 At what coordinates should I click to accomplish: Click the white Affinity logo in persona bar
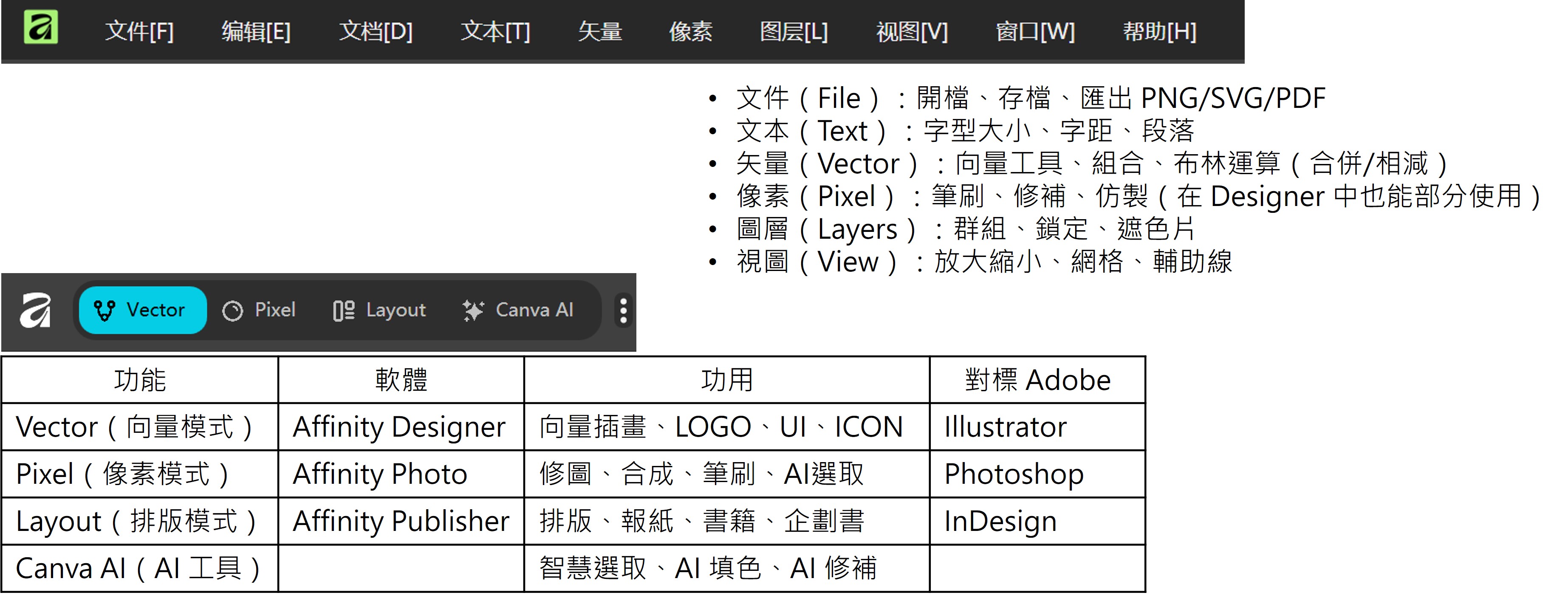(x=35, y=310)
